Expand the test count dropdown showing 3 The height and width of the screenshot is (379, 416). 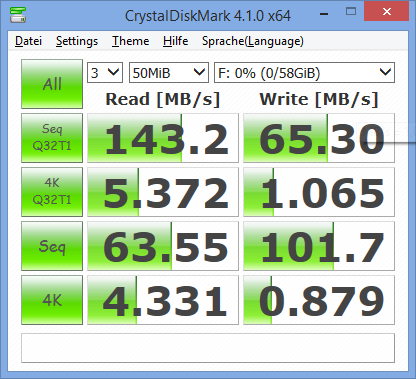click(x=105, y=72)
